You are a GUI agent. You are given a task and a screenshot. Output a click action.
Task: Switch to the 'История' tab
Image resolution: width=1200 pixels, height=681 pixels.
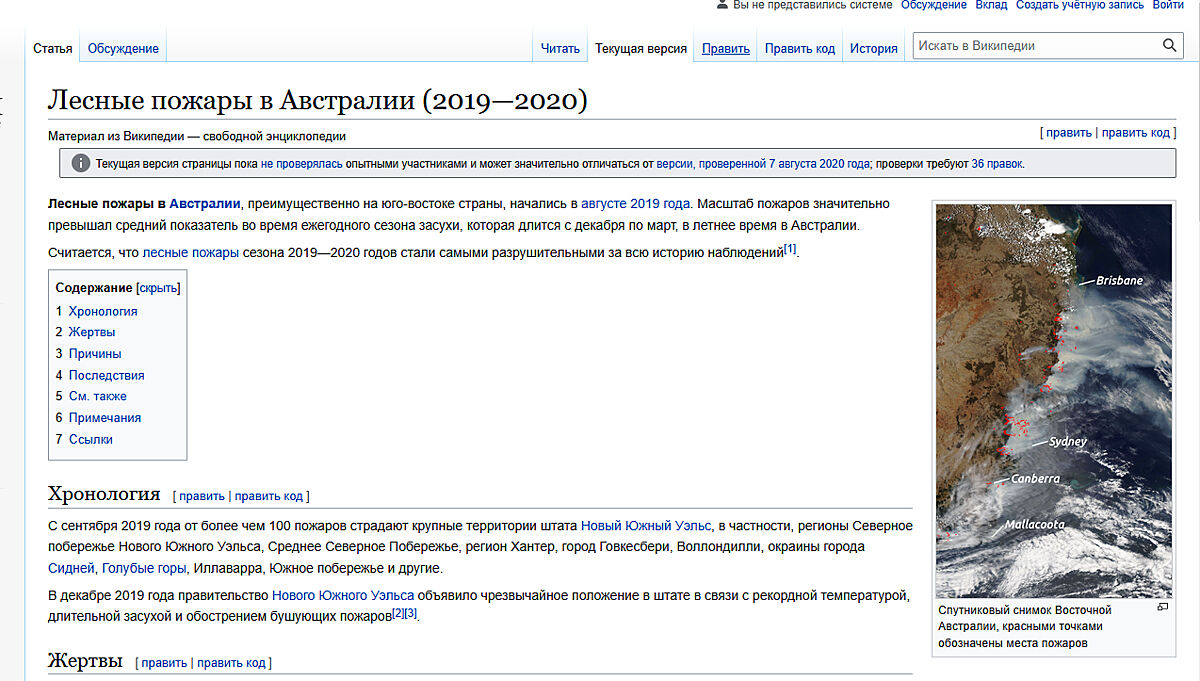[x=873, y=48]
